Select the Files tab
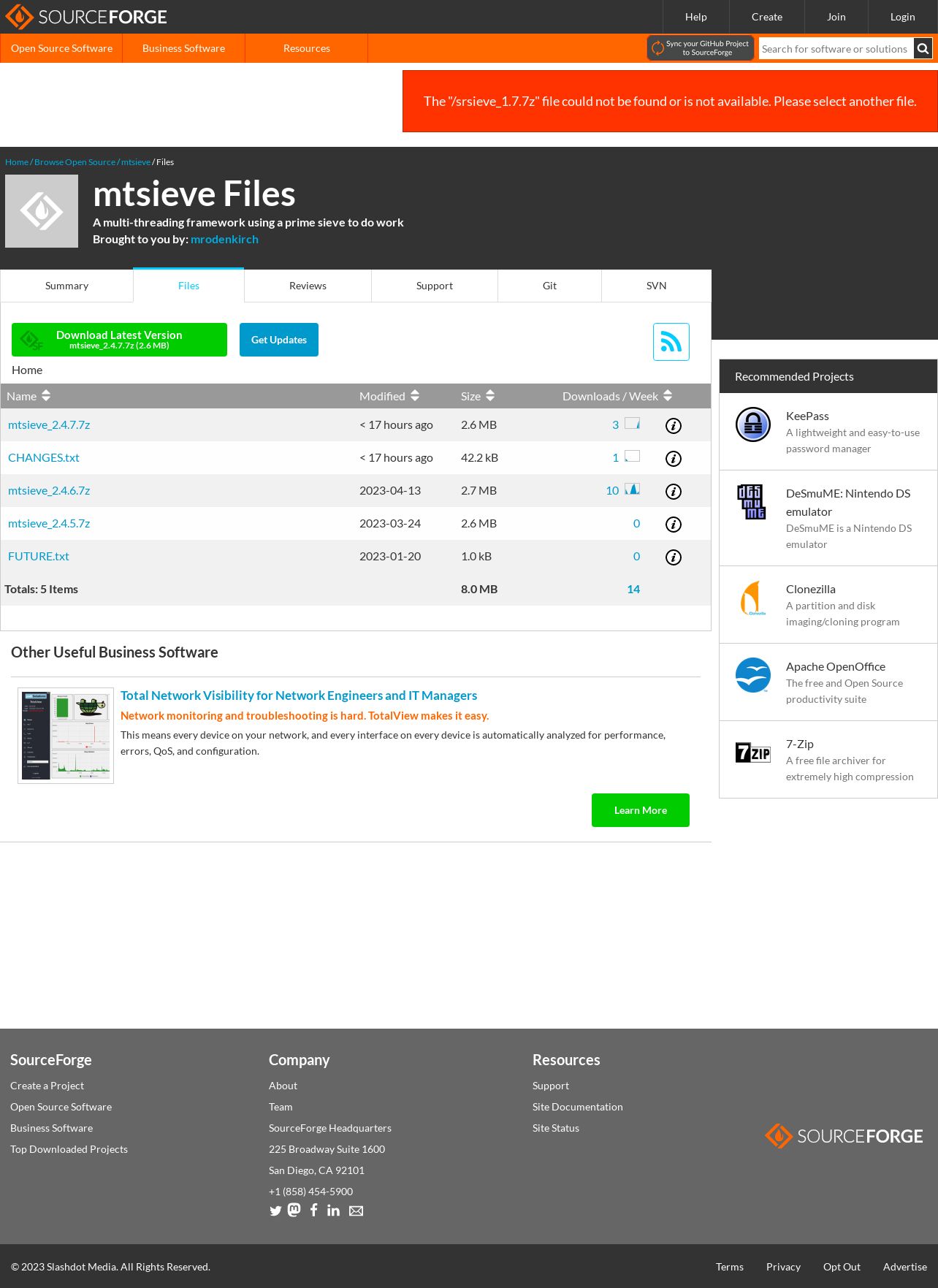Viewport: 938px width, 1288px height. point(188,286)
